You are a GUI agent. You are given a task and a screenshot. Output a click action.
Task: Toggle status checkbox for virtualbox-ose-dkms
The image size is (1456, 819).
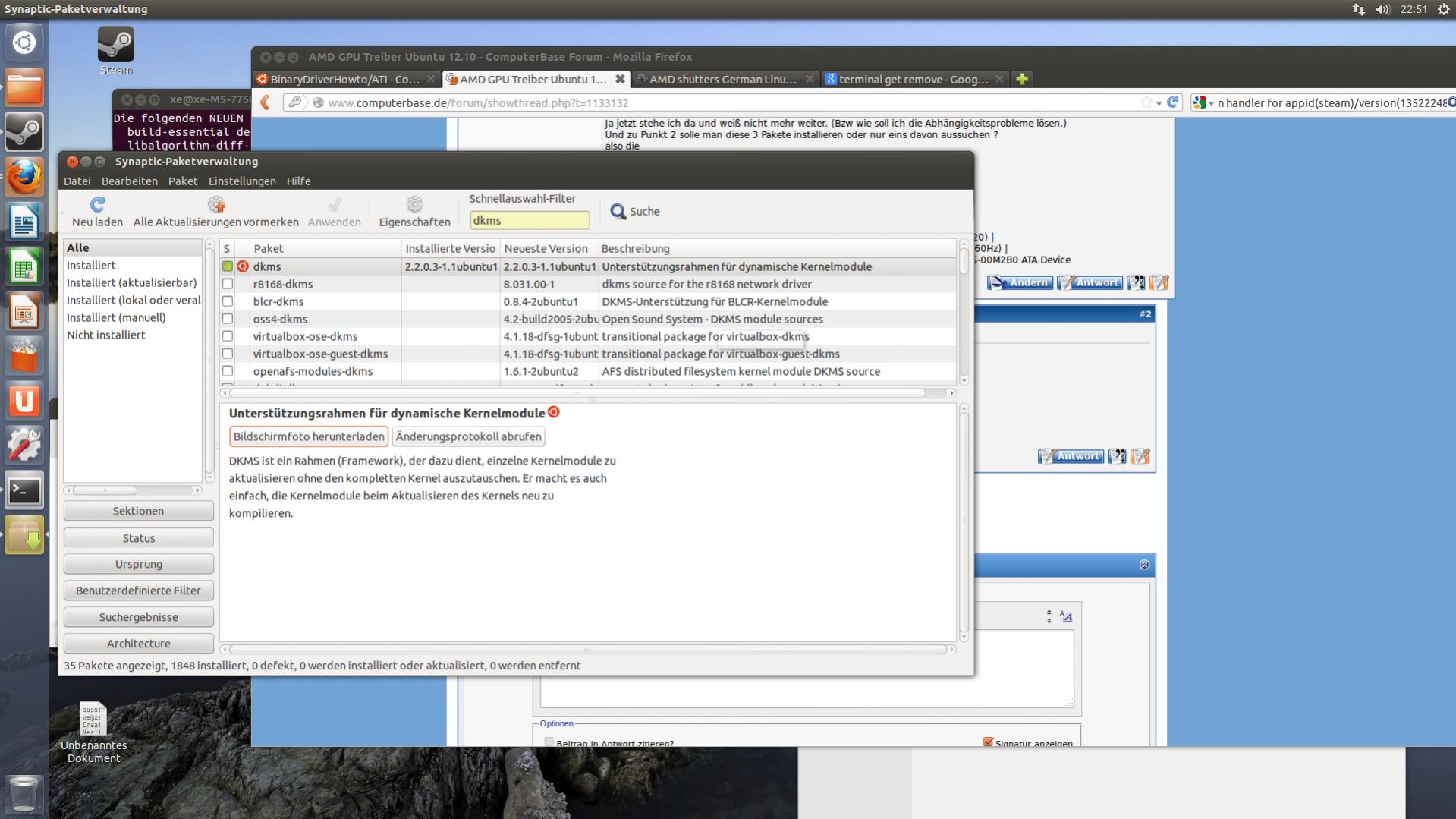[227, 336]
